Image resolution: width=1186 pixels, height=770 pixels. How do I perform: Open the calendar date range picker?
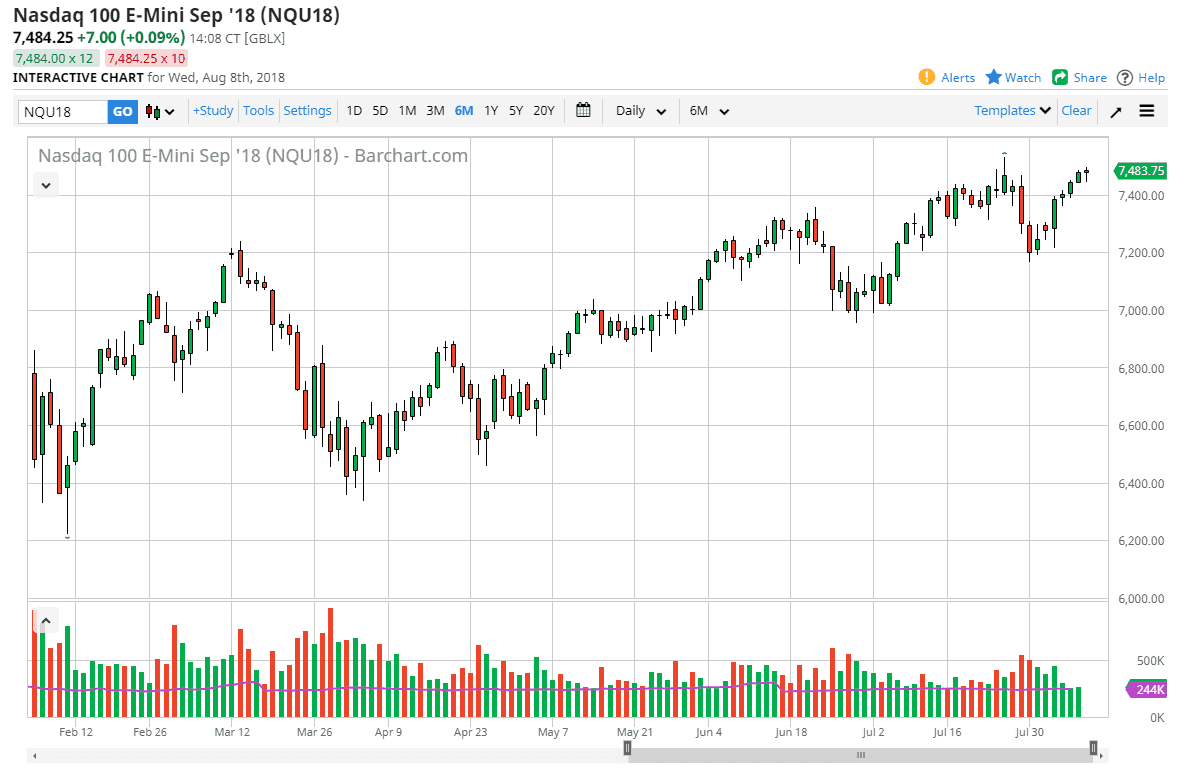click(584, 111)
